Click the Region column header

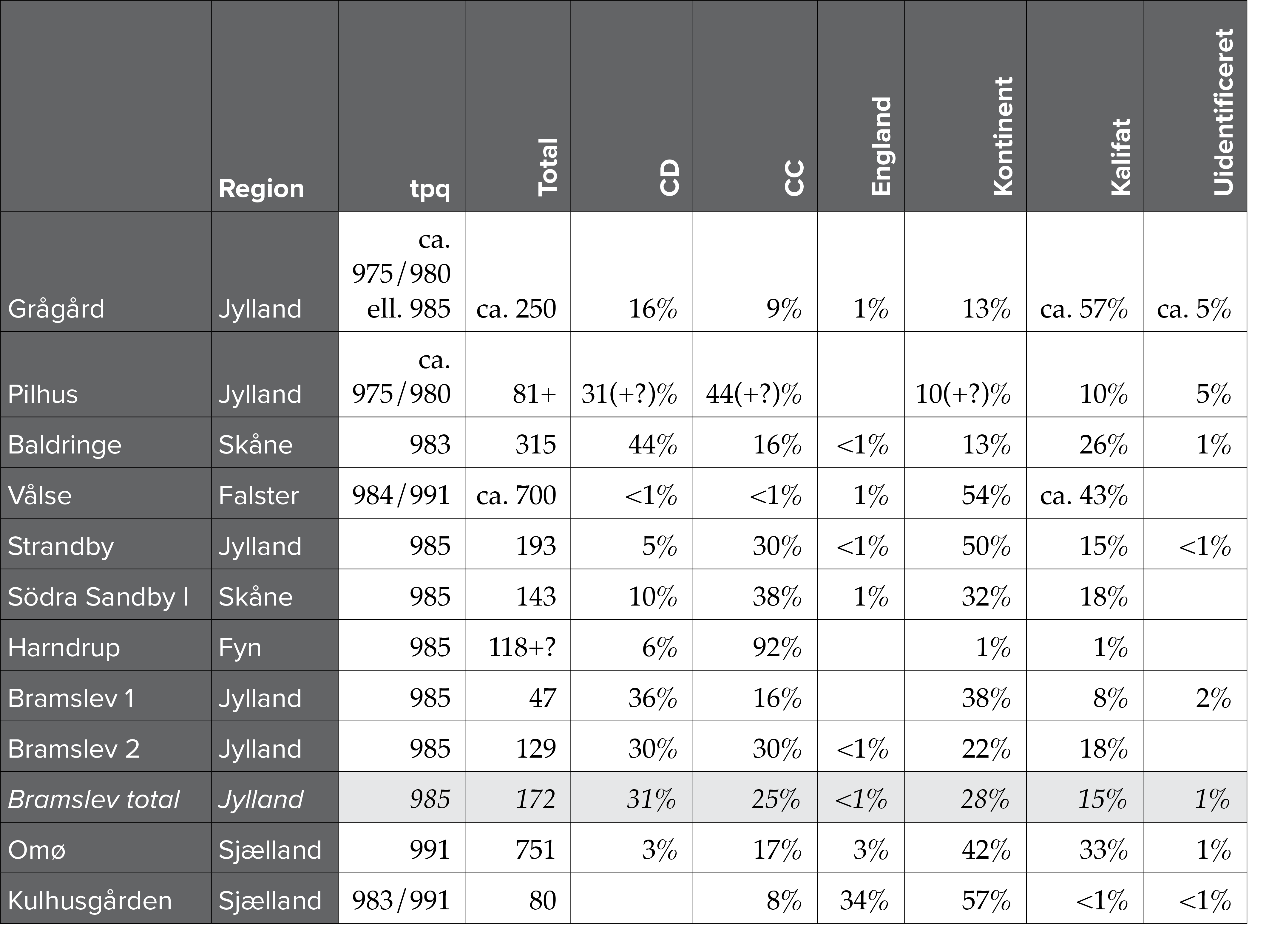(x=261, y=189)
